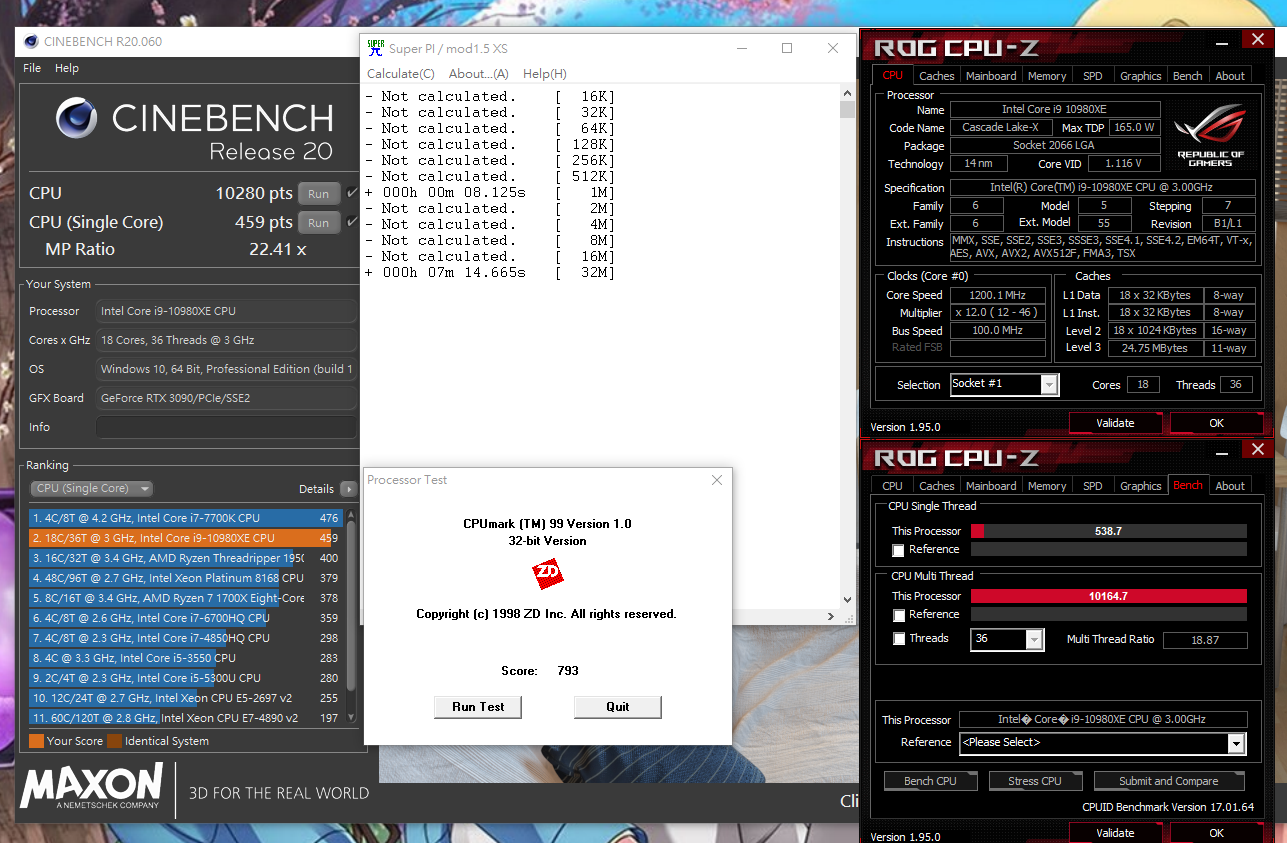1287x843 pixels.
Task: Click the Identical System brown swatch
Action: (x=114, y=741)
